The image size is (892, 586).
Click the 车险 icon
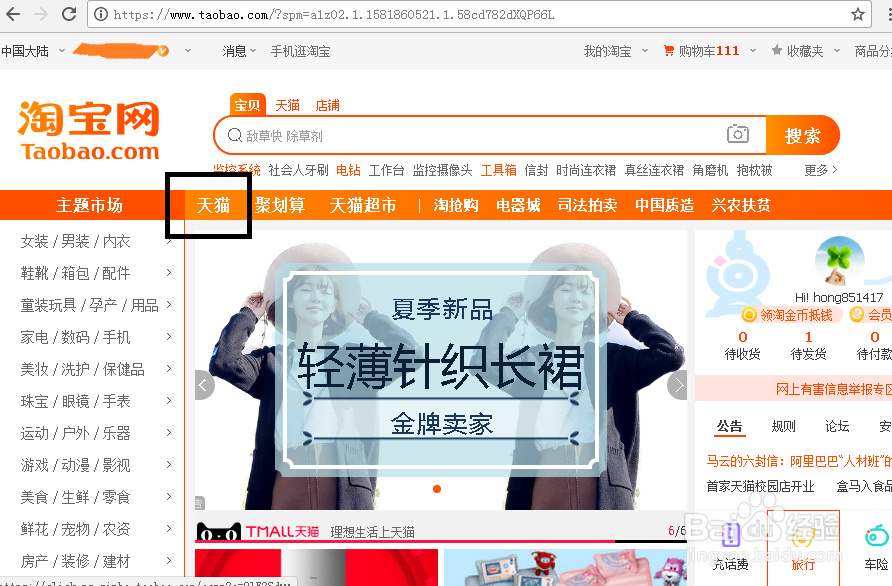[x=876, y=535]
